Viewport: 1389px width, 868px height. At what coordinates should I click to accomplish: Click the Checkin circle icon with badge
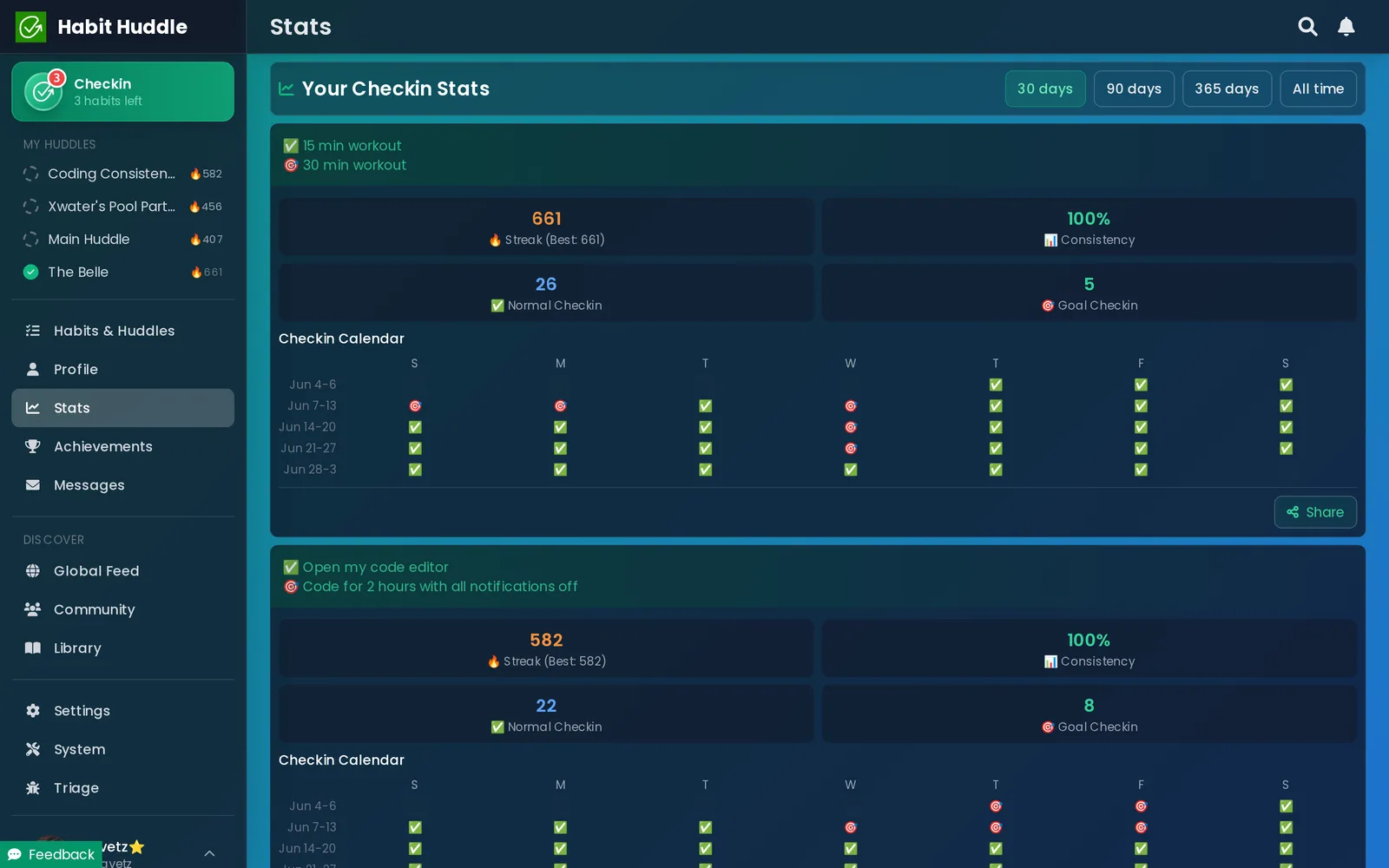[43, 91]
